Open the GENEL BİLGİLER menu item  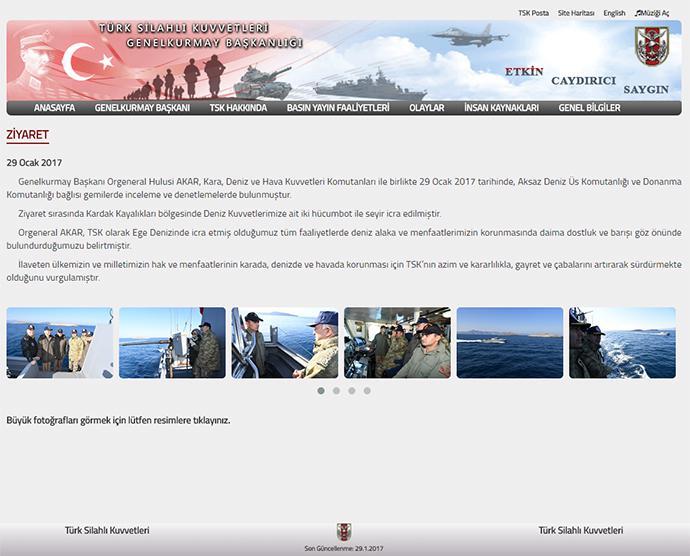pyautogui.click(x=589, y=108)
